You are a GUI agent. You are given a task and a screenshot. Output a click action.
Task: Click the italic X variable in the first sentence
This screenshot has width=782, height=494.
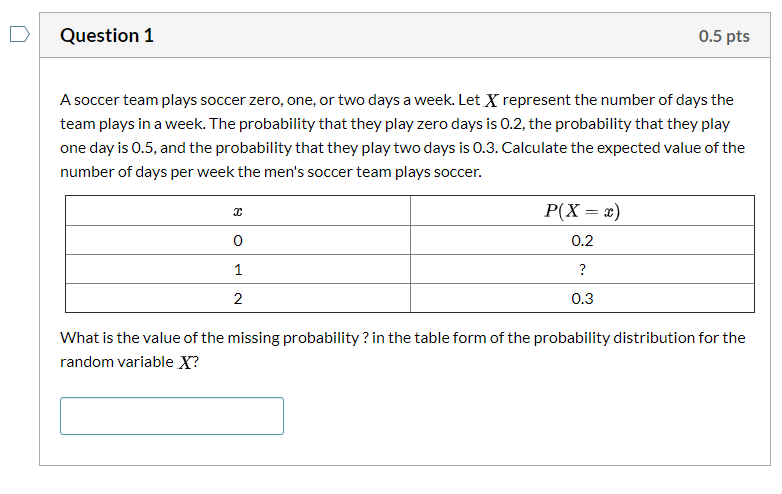click(491, 100)
